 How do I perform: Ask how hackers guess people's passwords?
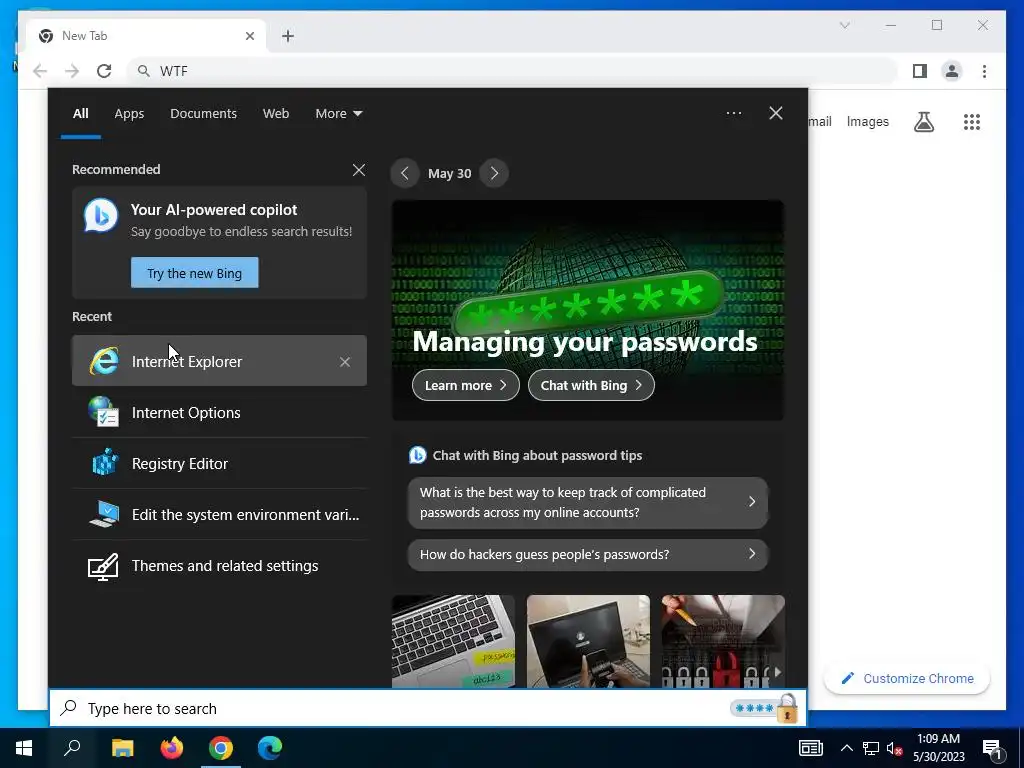(x=588, y=554)
